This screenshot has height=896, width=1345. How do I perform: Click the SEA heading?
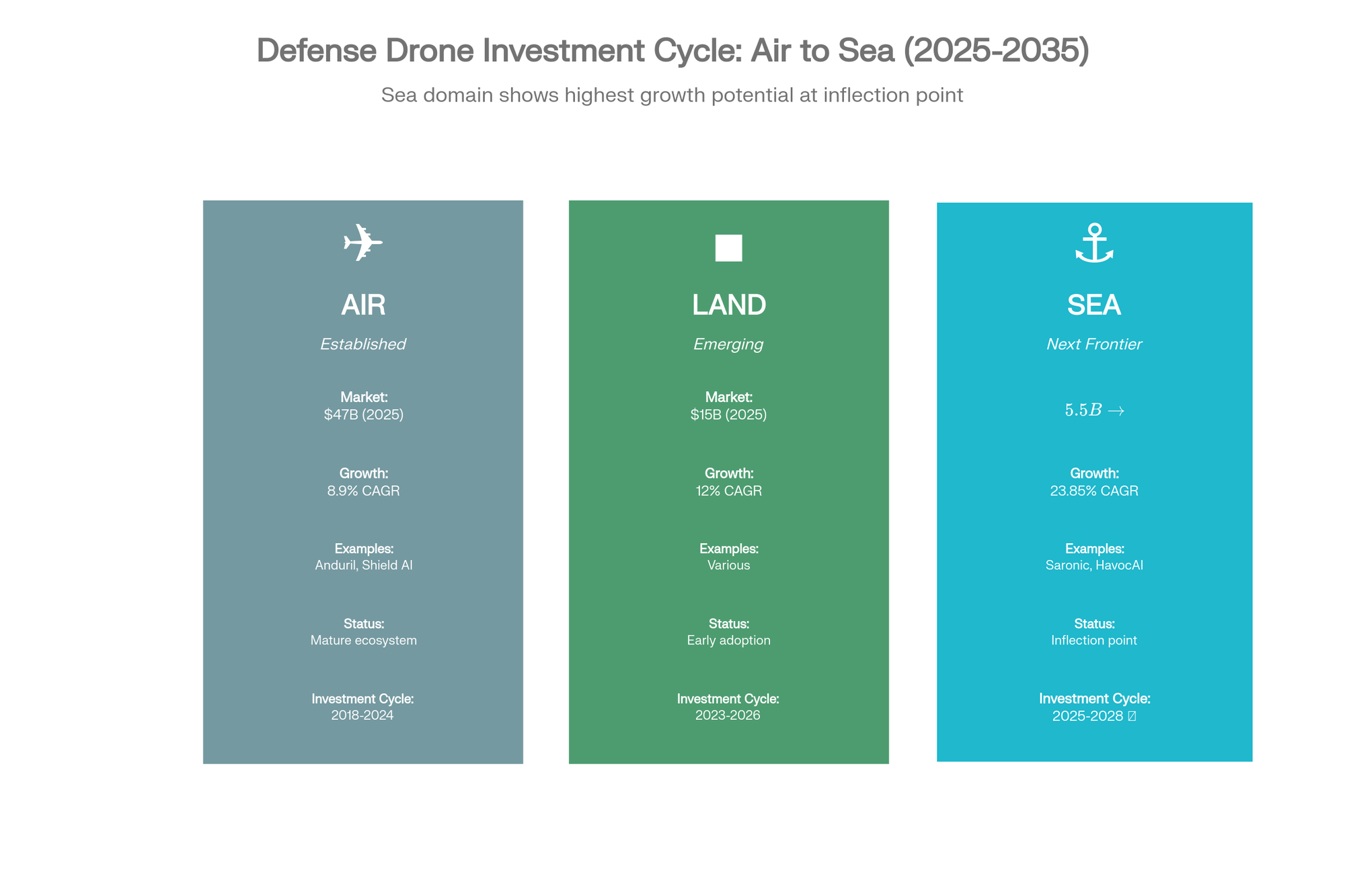(x=1094, y=305)
